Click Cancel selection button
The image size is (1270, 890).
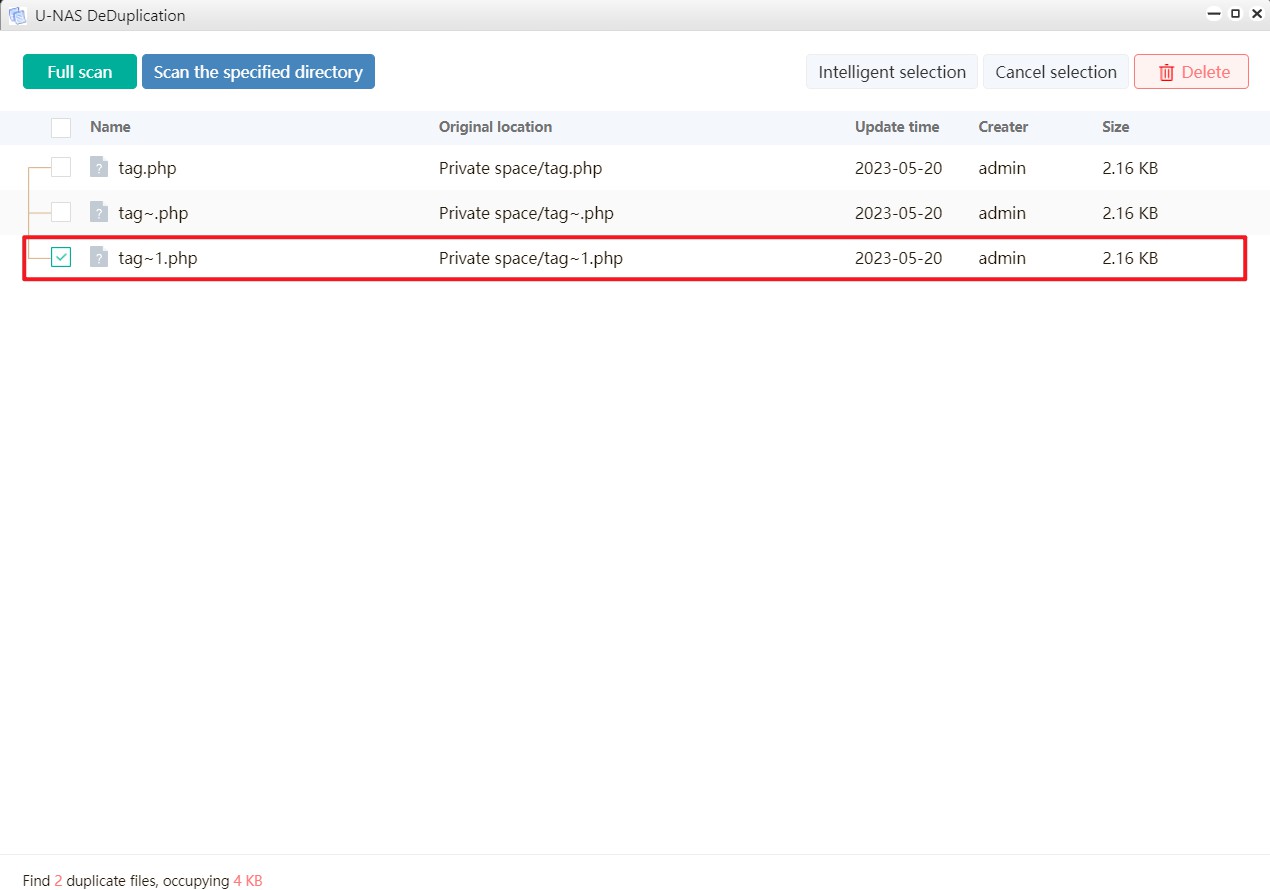coord(1055,72)
